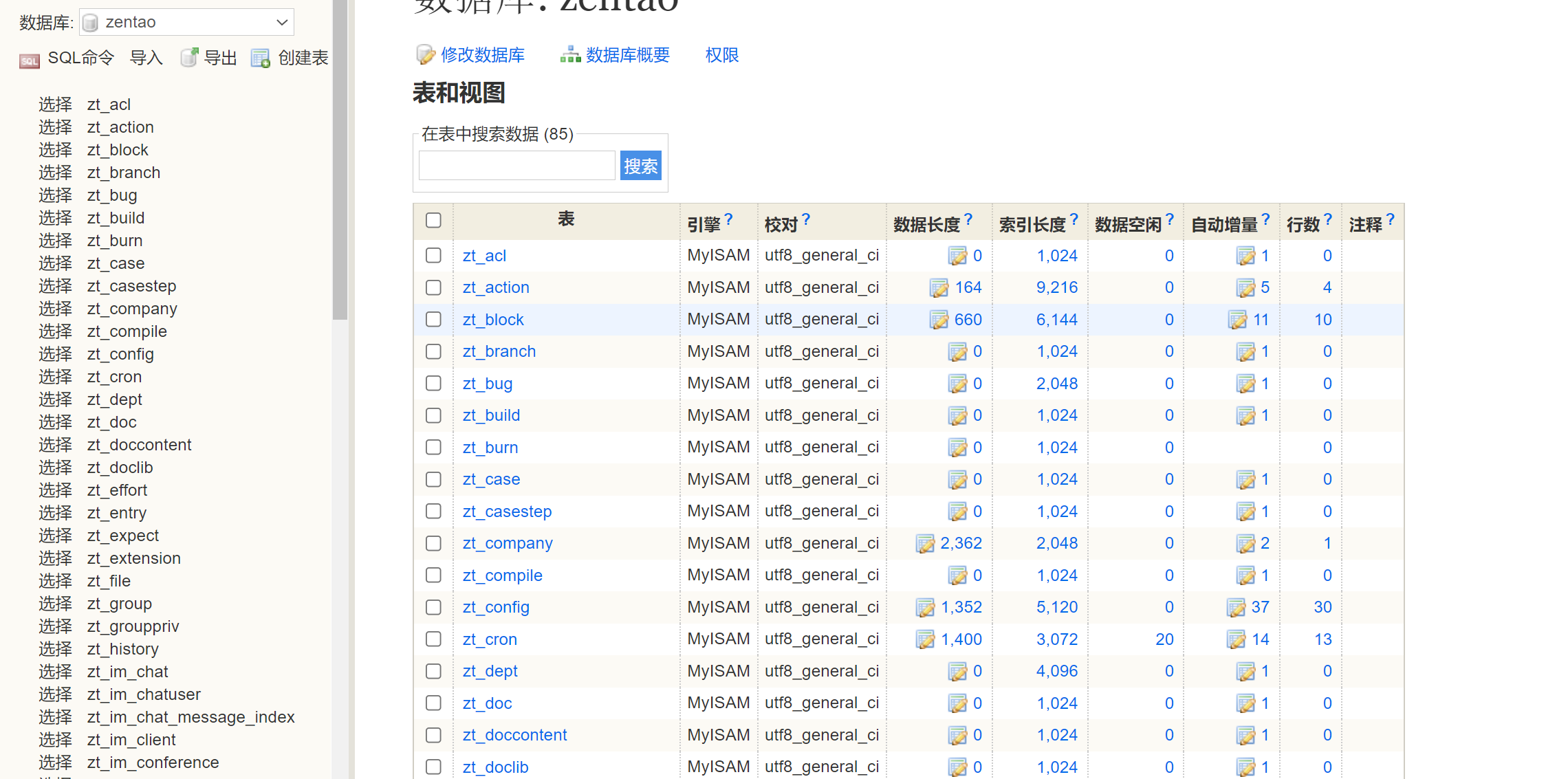Click the 修改数据库 pencil icon
Image resolution: width=1568 pixels, height=779 pixels.
click(x=426, y=55)
